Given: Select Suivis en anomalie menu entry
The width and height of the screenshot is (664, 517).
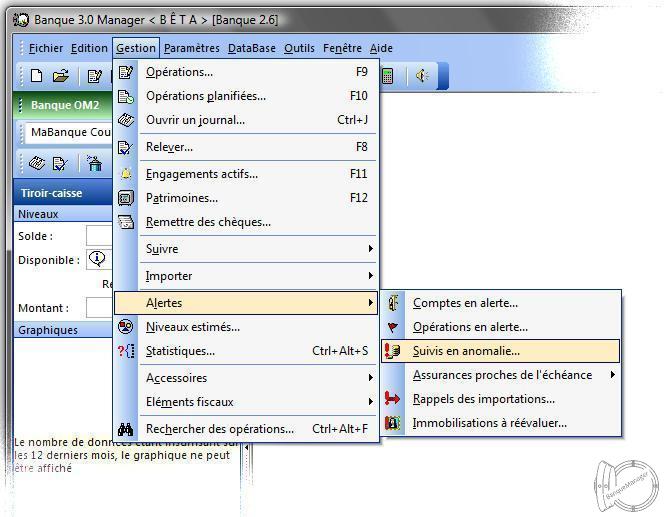Looking at the screenshot, I should (466, 351).
